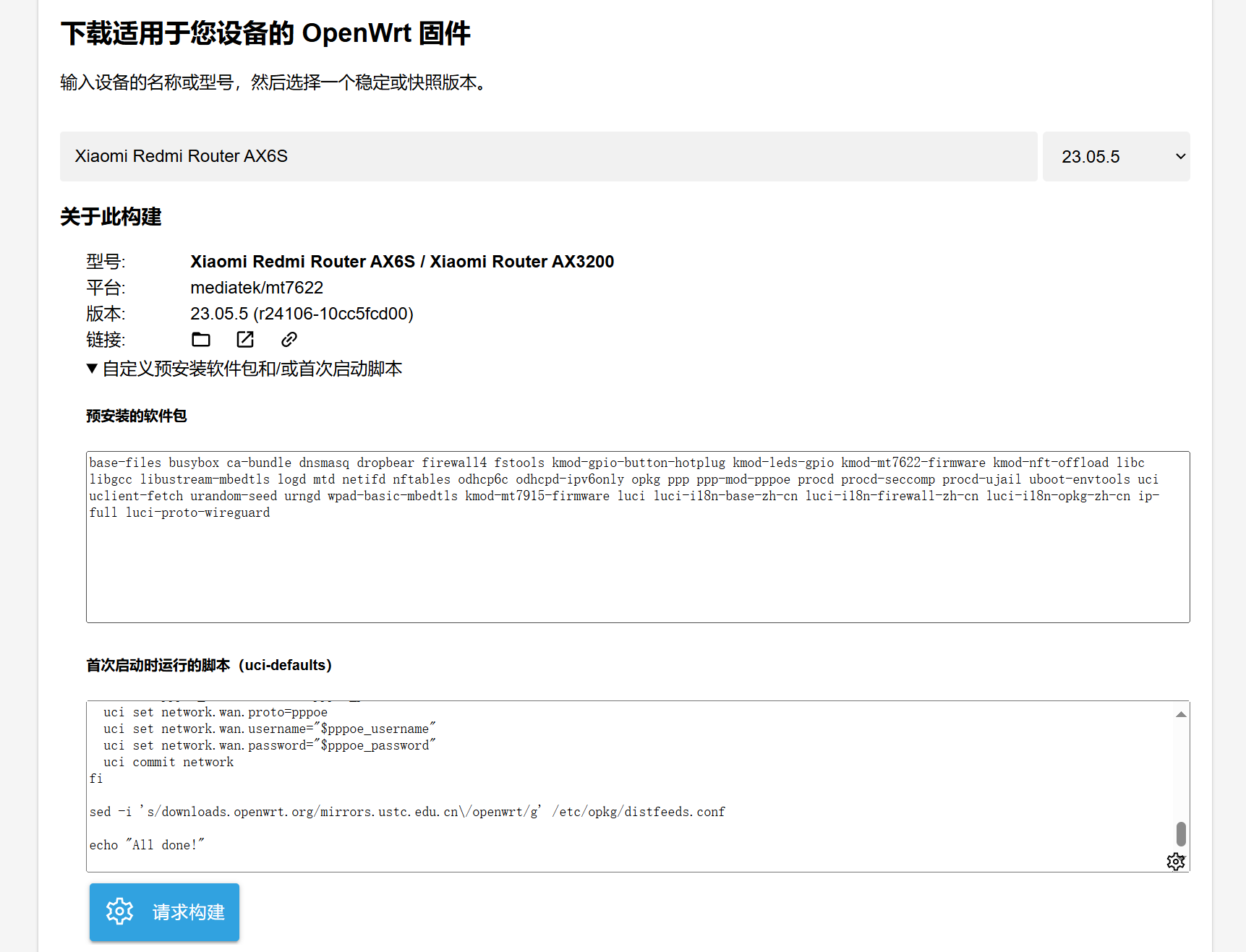Screen dimensions: 1246x952
Task: Click the network.wan.password script line
Action: [x=270, y=745]
